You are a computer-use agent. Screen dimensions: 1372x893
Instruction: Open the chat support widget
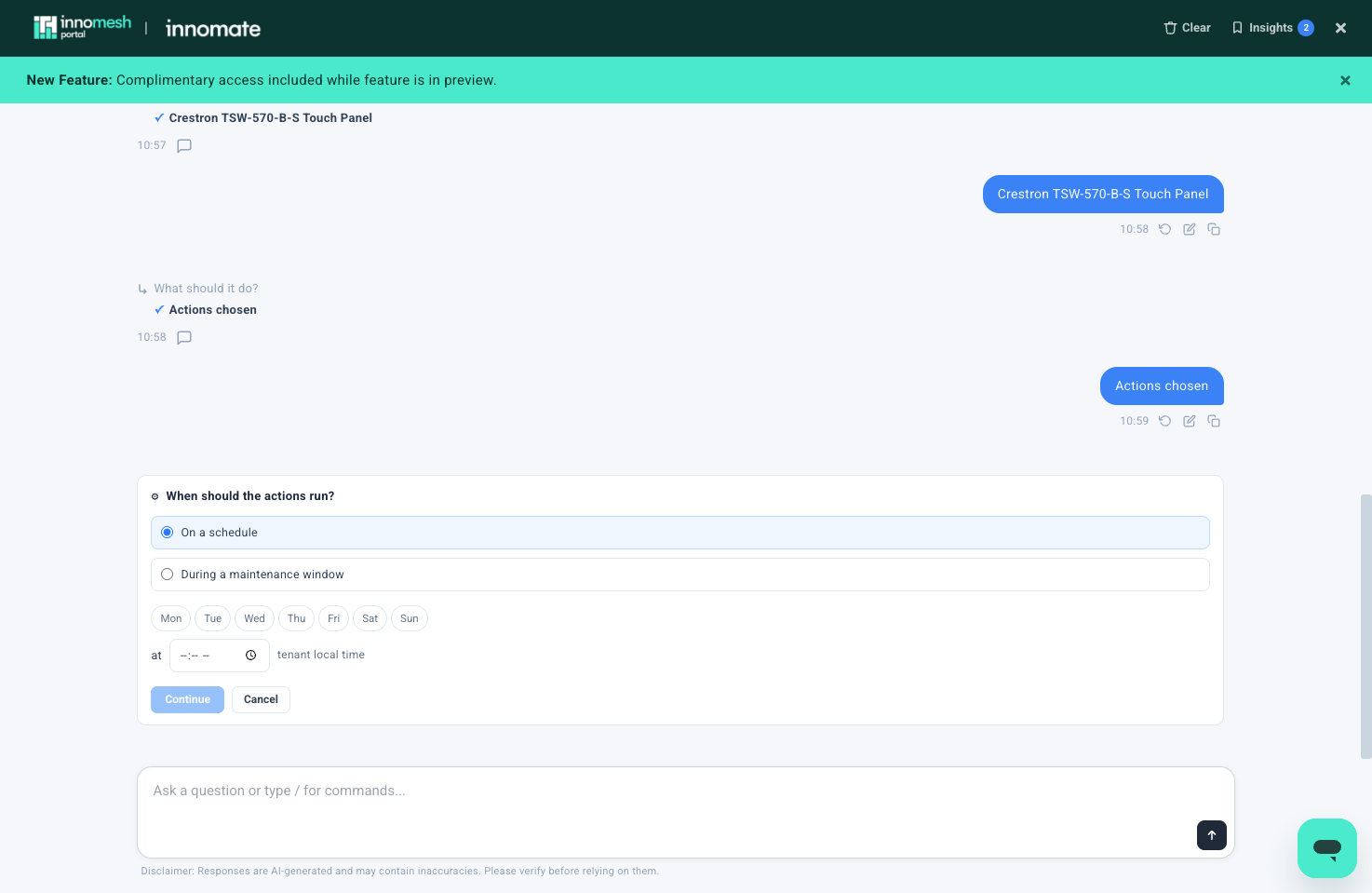[1327, 848]
